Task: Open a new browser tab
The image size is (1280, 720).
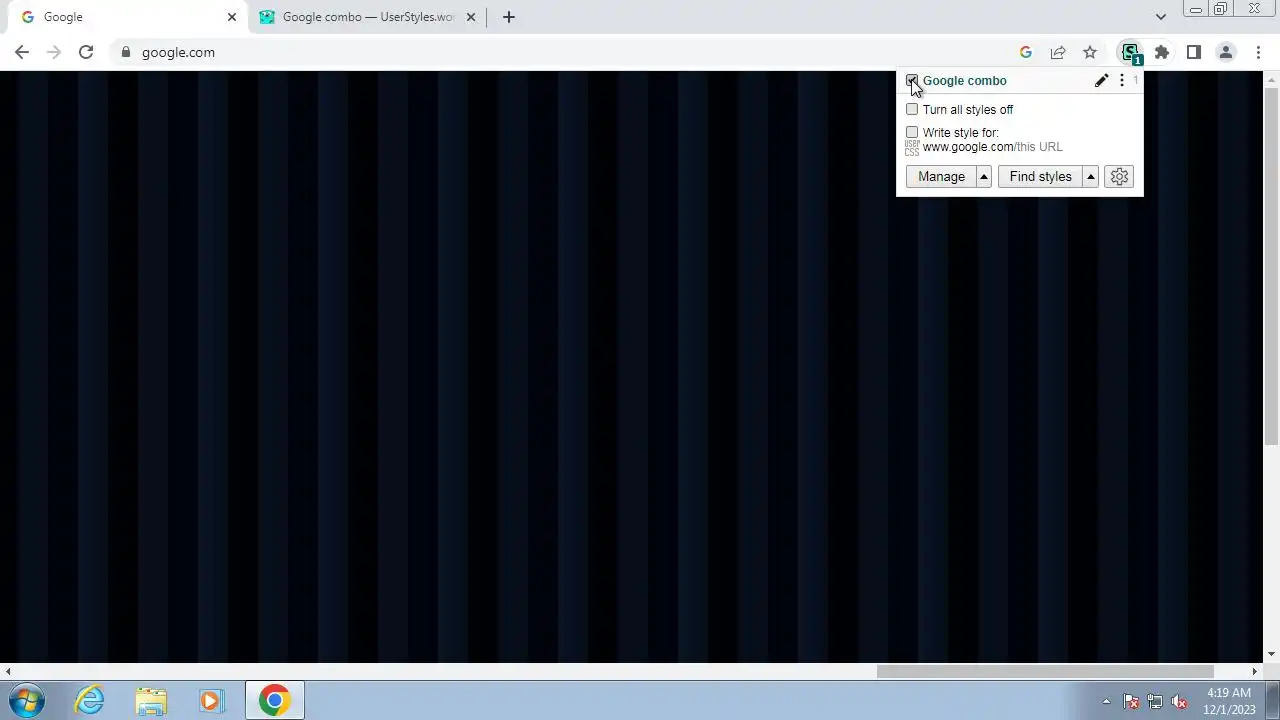Action: click(x=509, y=17)
